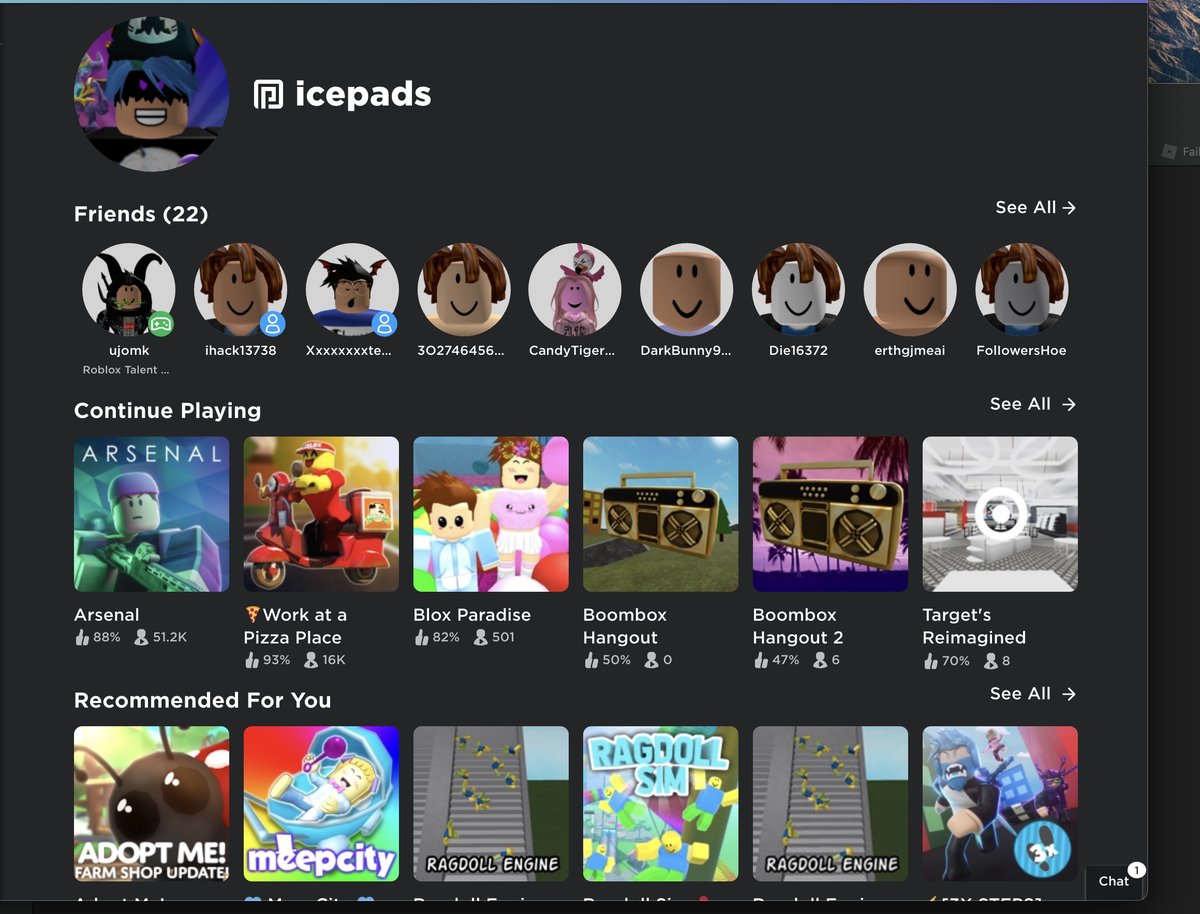Click the Boombox Hangout 2 title
The width and height of the screenshot is (1200, 914).
(798, 626)
